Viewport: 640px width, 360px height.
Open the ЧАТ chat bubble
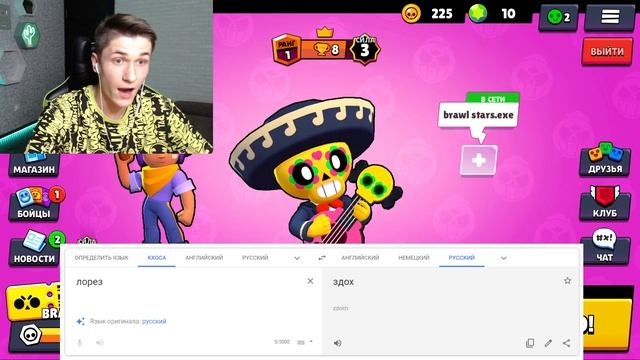(x=604, y=247)
